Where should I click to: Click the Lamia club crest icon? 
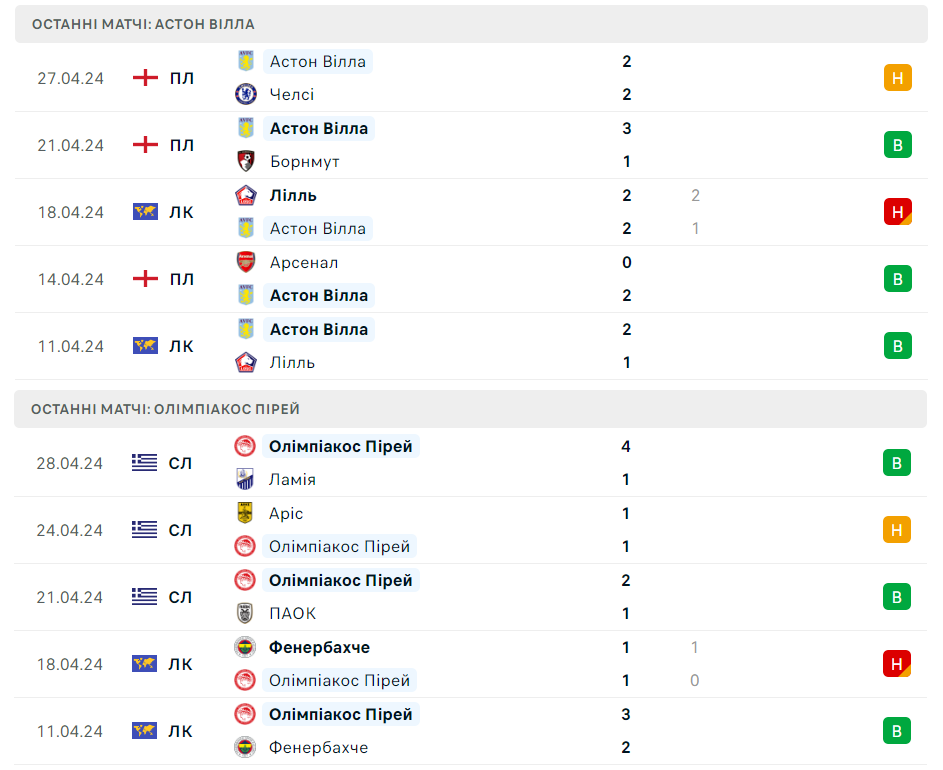[245, 479]
